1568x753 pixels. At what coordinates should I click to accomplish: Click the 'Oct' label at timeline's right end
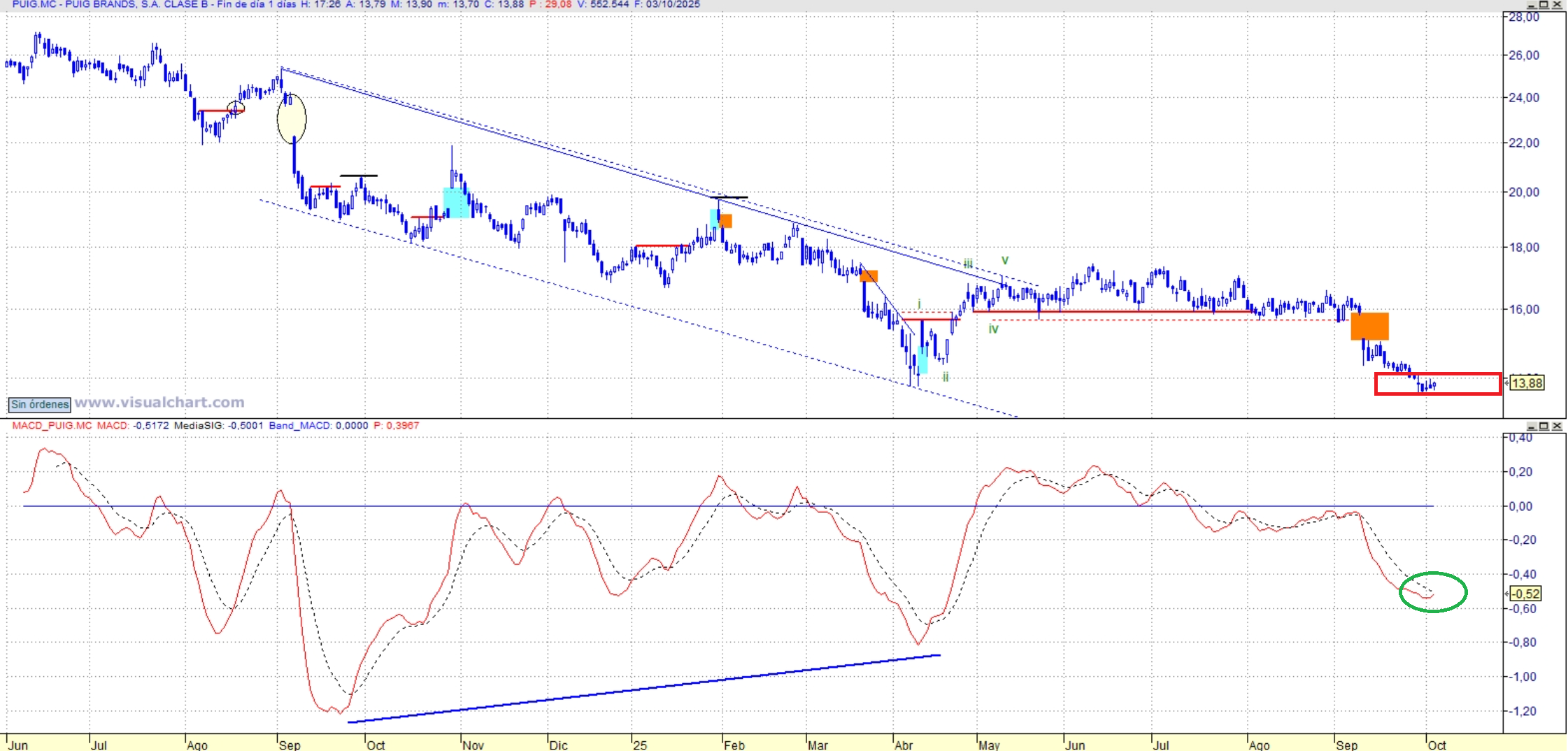[1437, 745]
